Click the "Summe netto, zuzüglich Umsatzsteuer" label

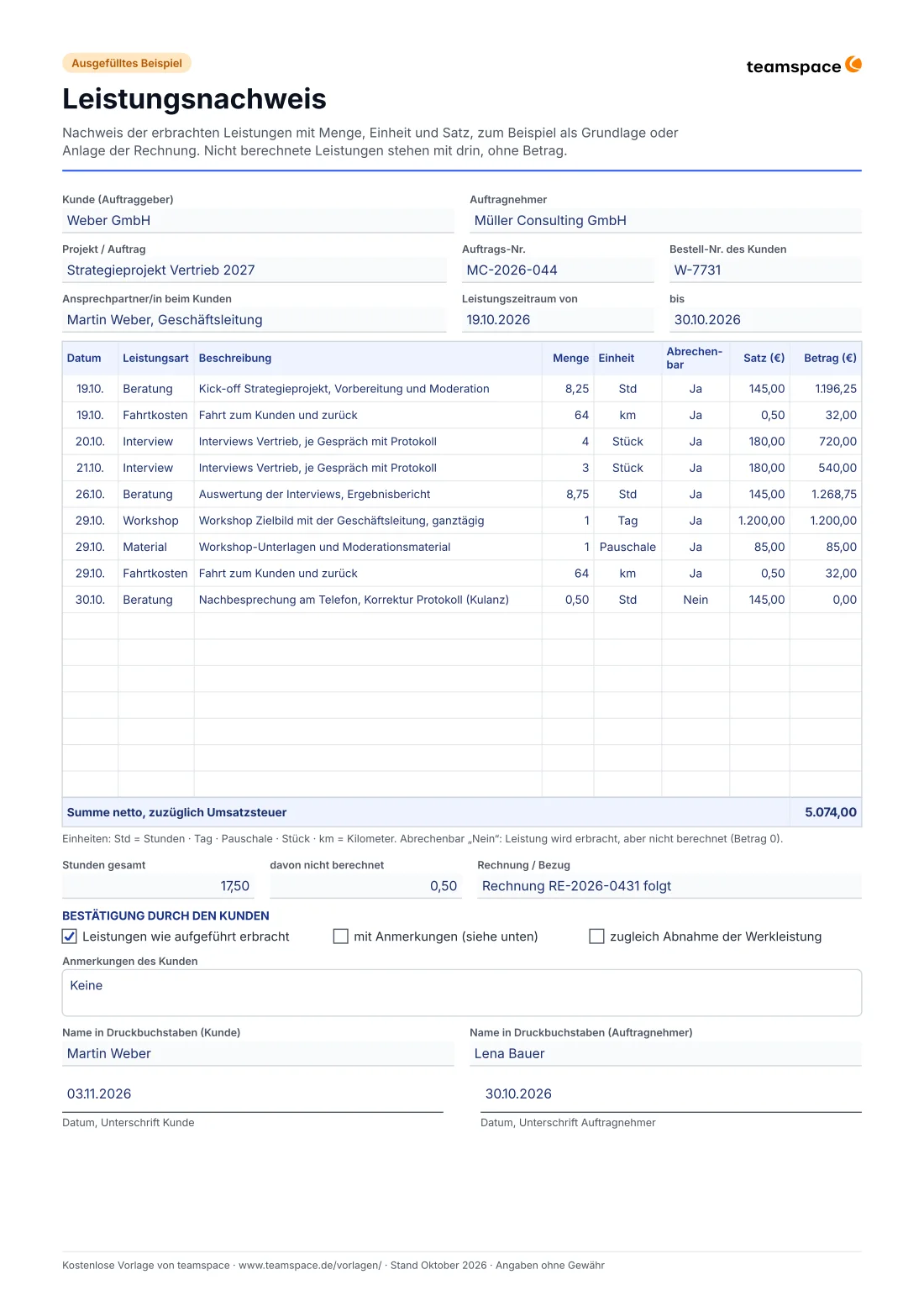(176, 813)
